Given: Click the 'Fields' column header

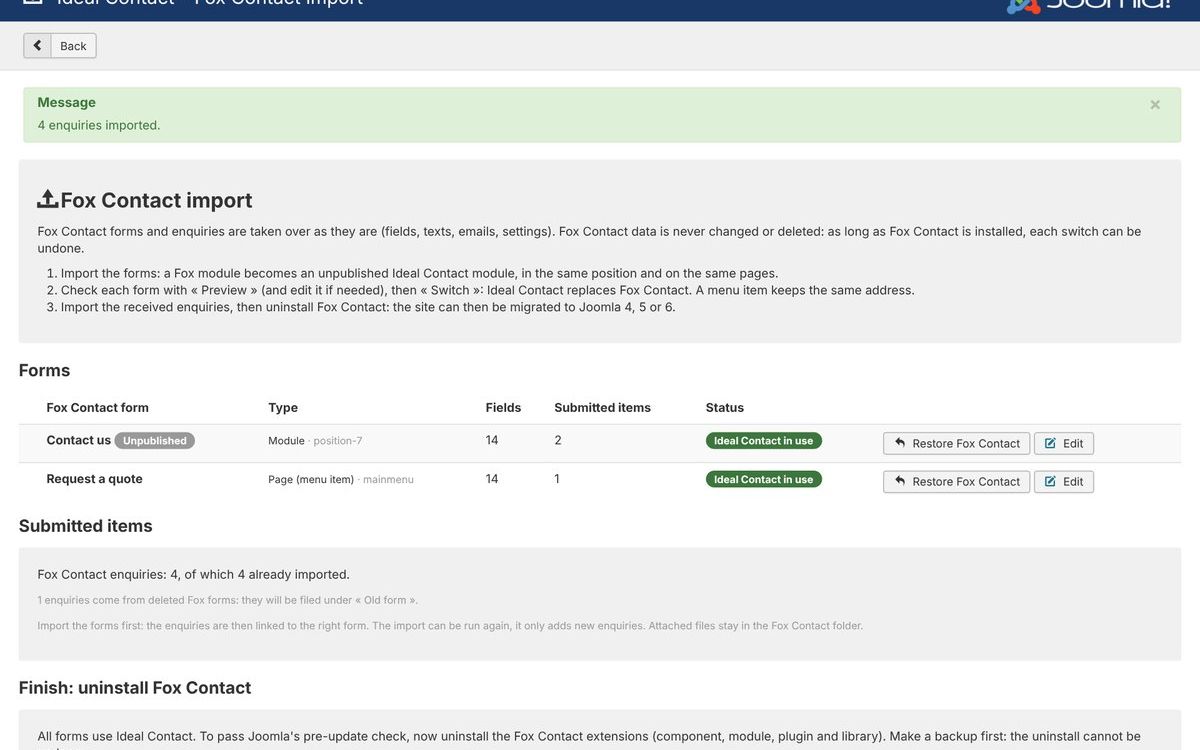Looking at the screenshot, I should pyautogui.click(x=503, y=407).
